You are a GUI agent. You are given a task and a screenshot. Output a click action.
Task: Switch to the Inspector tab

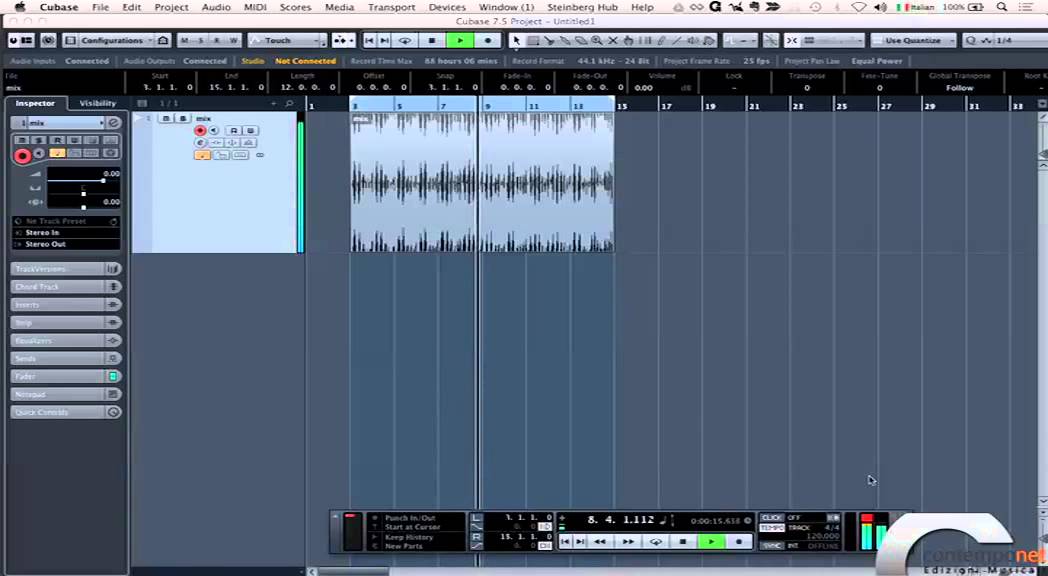pyautogui.click(x=35, y=104)
